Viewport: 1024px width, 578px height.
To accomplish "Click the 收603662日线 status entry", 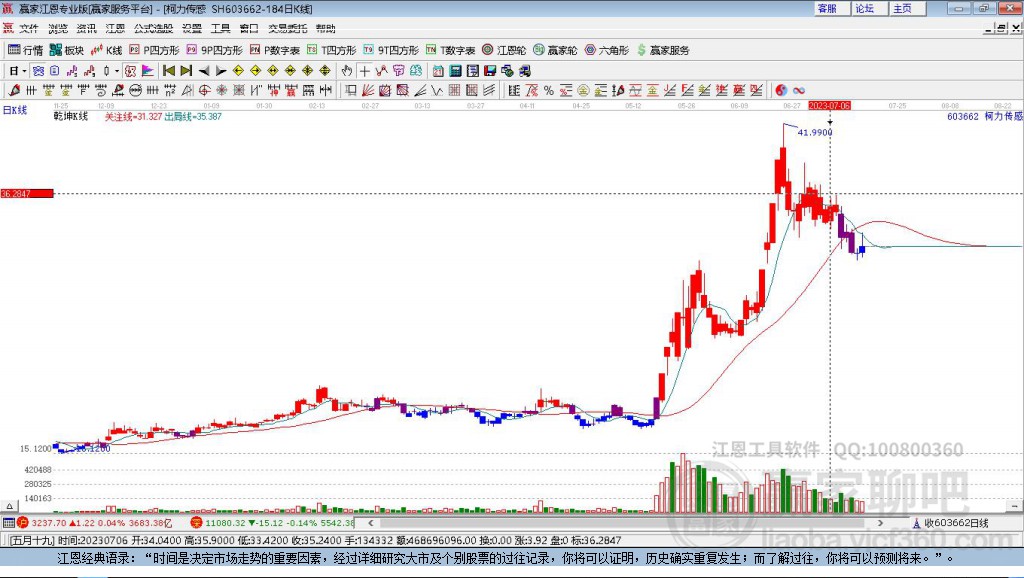I will [x=951, y=522].
